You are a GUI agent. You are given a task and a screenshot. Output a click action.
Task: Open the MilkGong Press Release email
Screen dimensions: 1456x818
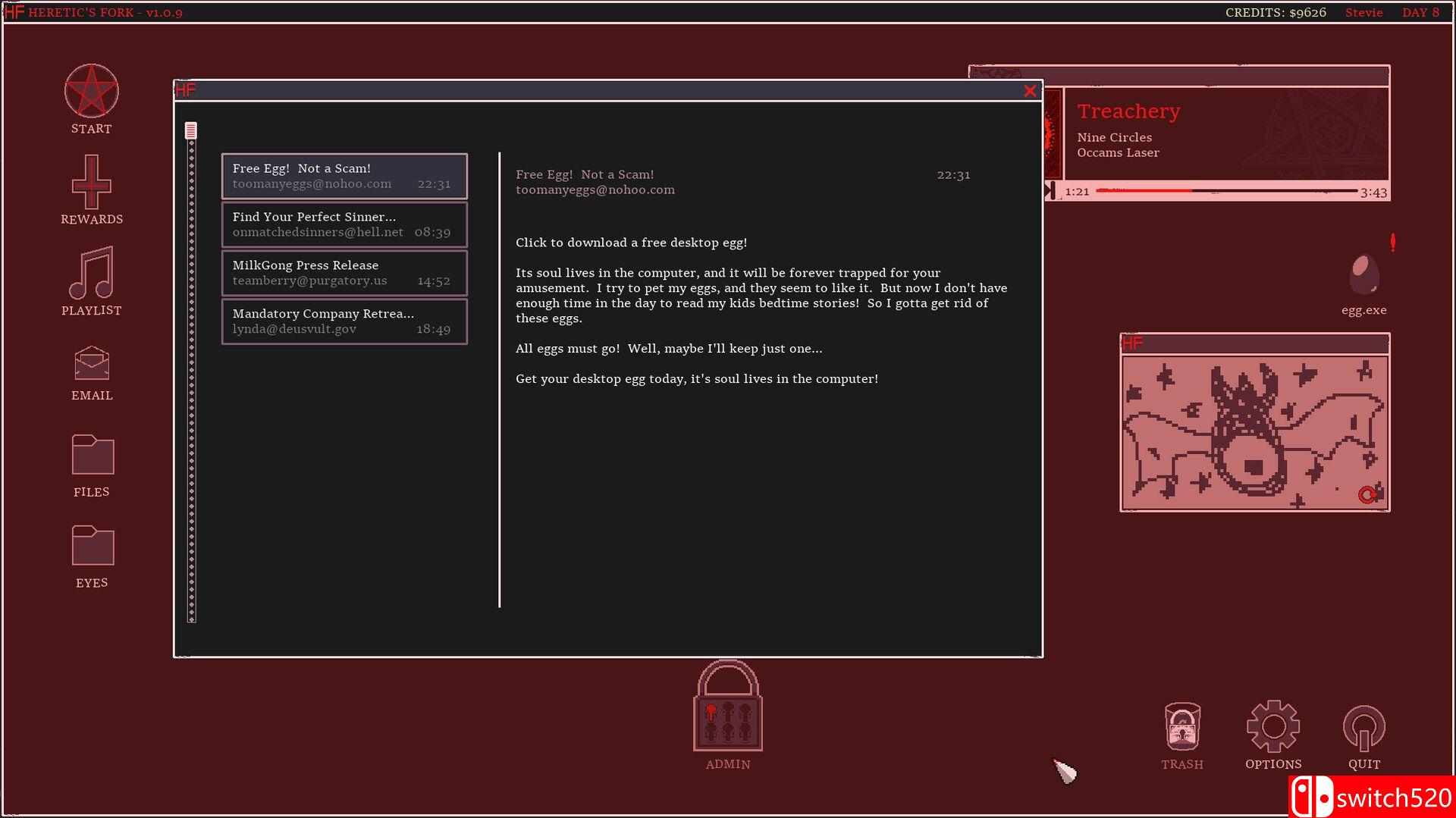[x=344, y=273]
